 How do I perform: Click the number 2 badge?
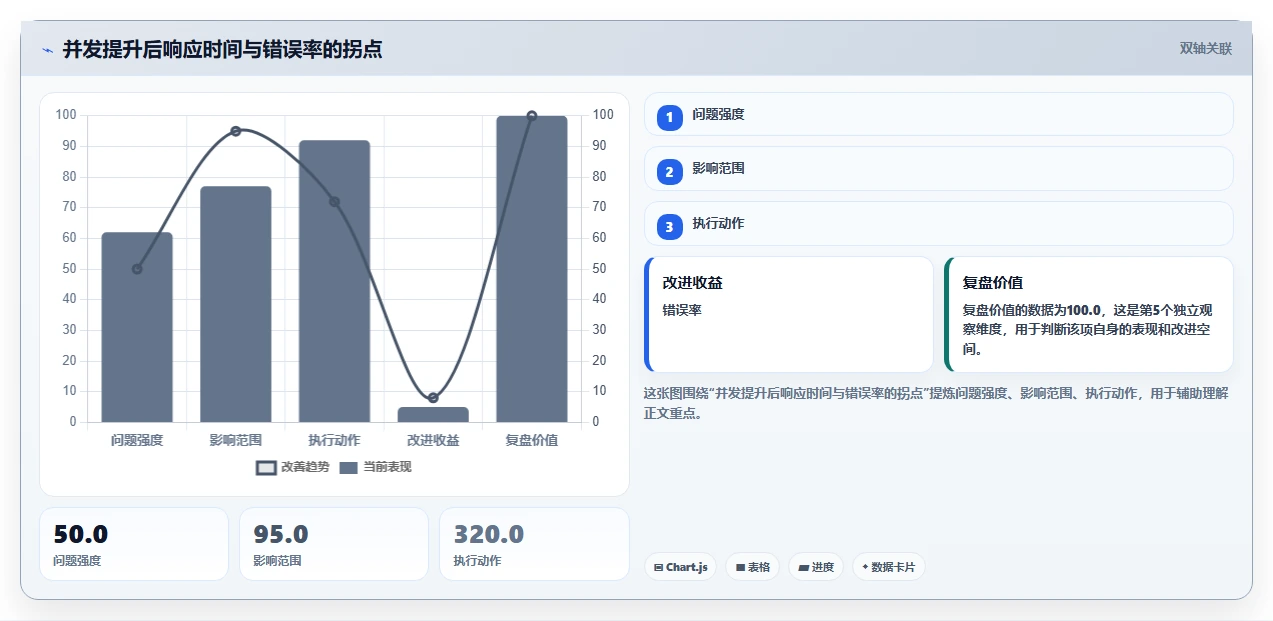coord(669,172)
